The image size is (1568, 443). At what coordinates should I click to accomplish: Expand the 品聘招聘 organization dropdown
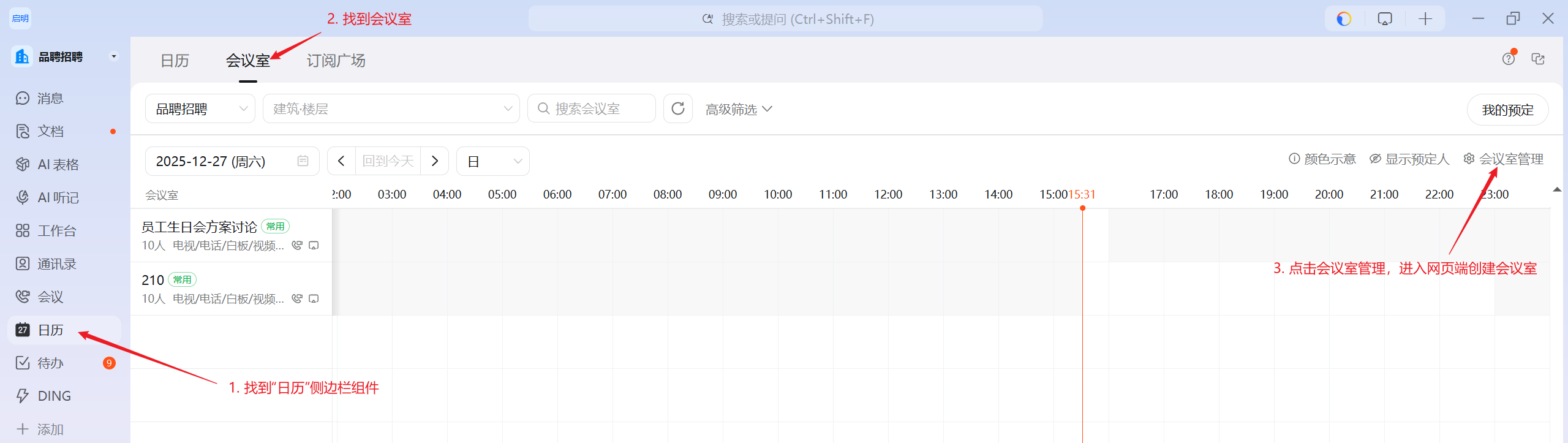[x=200, y=109]
